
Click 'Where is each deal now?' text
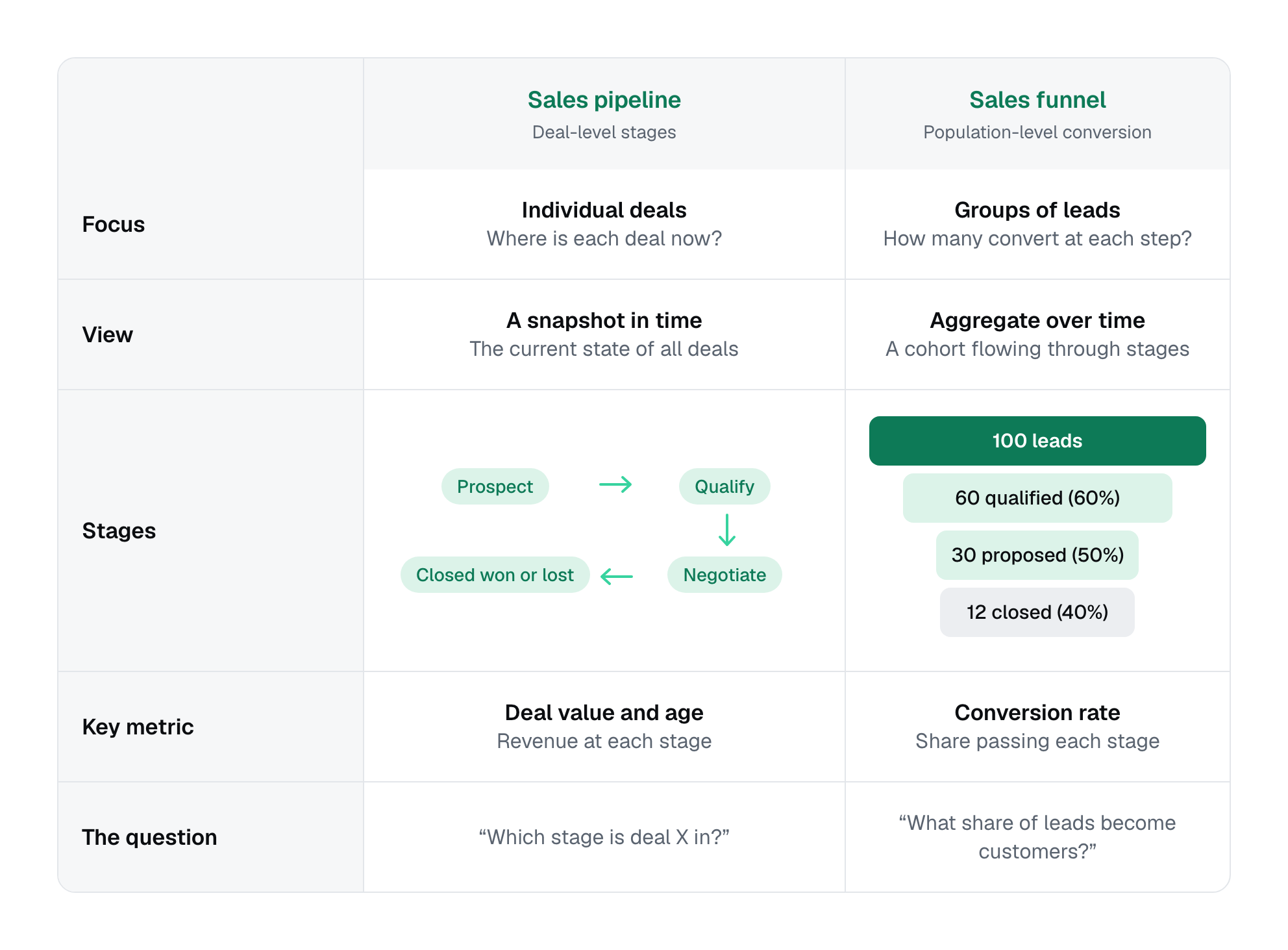click(604, 239)
